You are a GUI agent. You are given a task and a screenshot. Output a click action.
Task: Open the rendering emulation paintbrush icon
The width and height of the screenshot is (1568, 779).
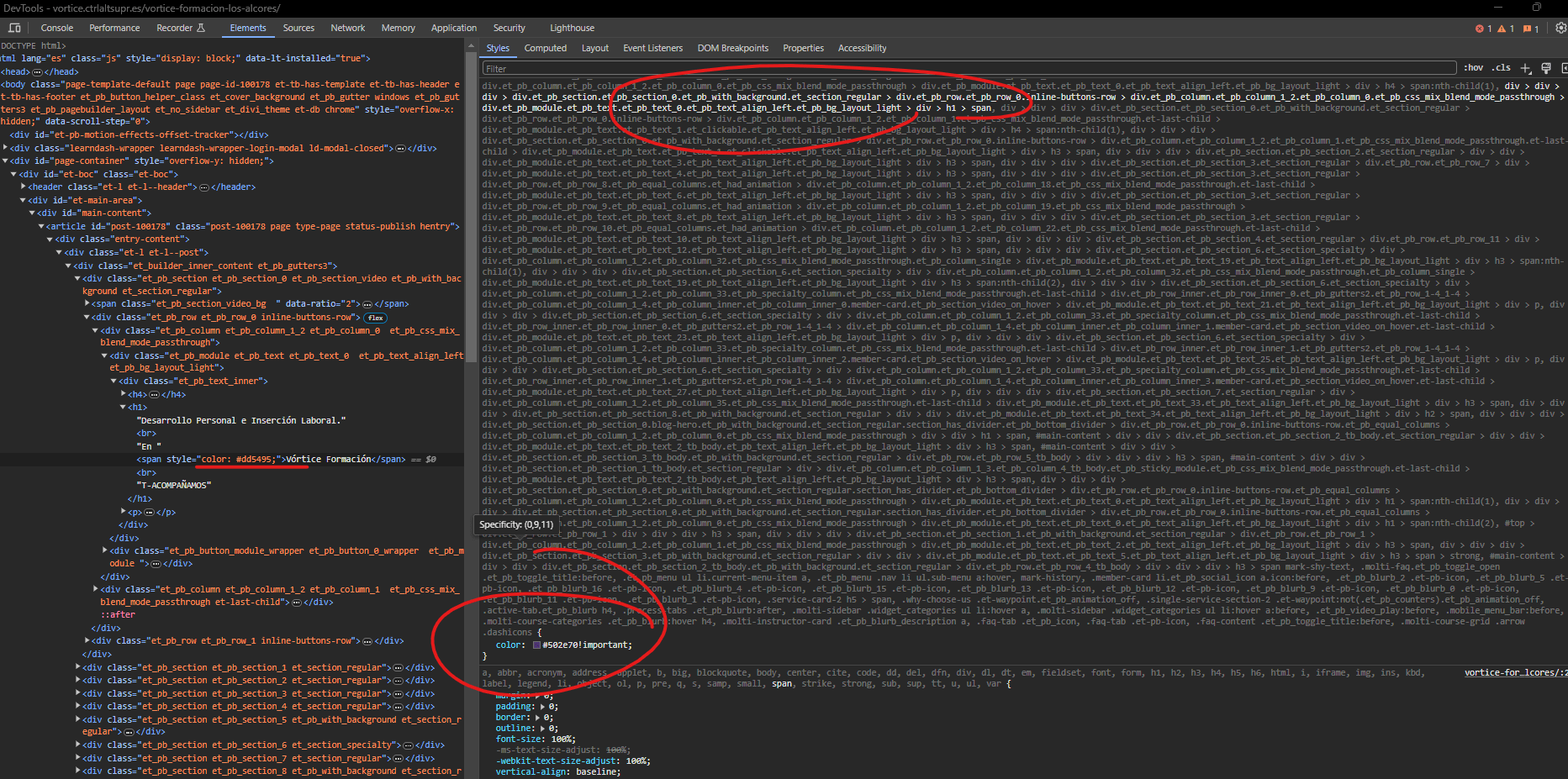[x=1546, y=68]
